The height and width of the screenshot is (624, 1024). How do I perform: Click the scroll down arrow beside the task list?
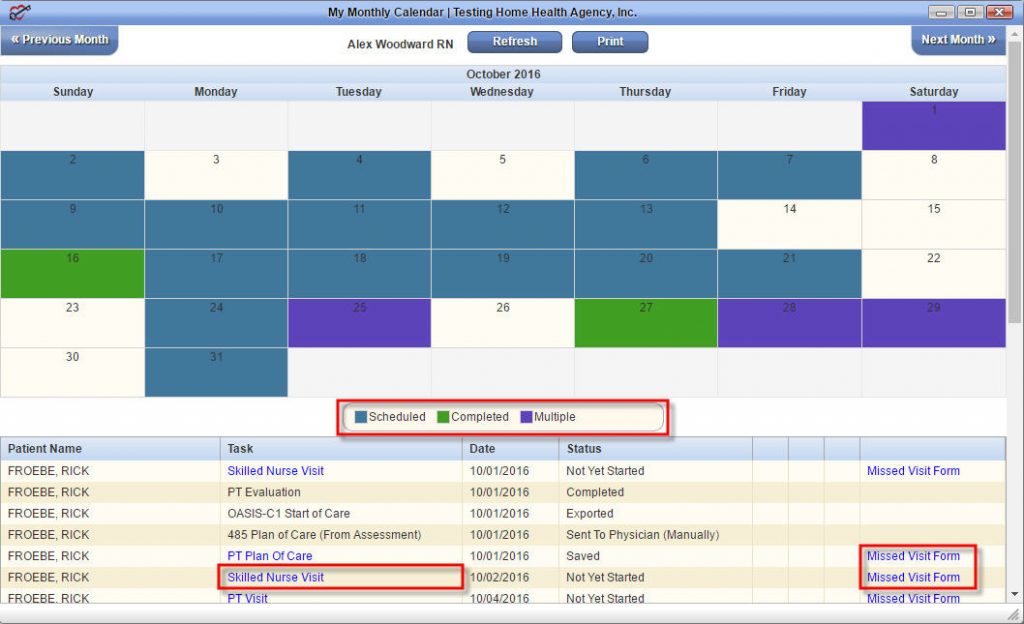pyautogui.click(x=1015, y=594)
